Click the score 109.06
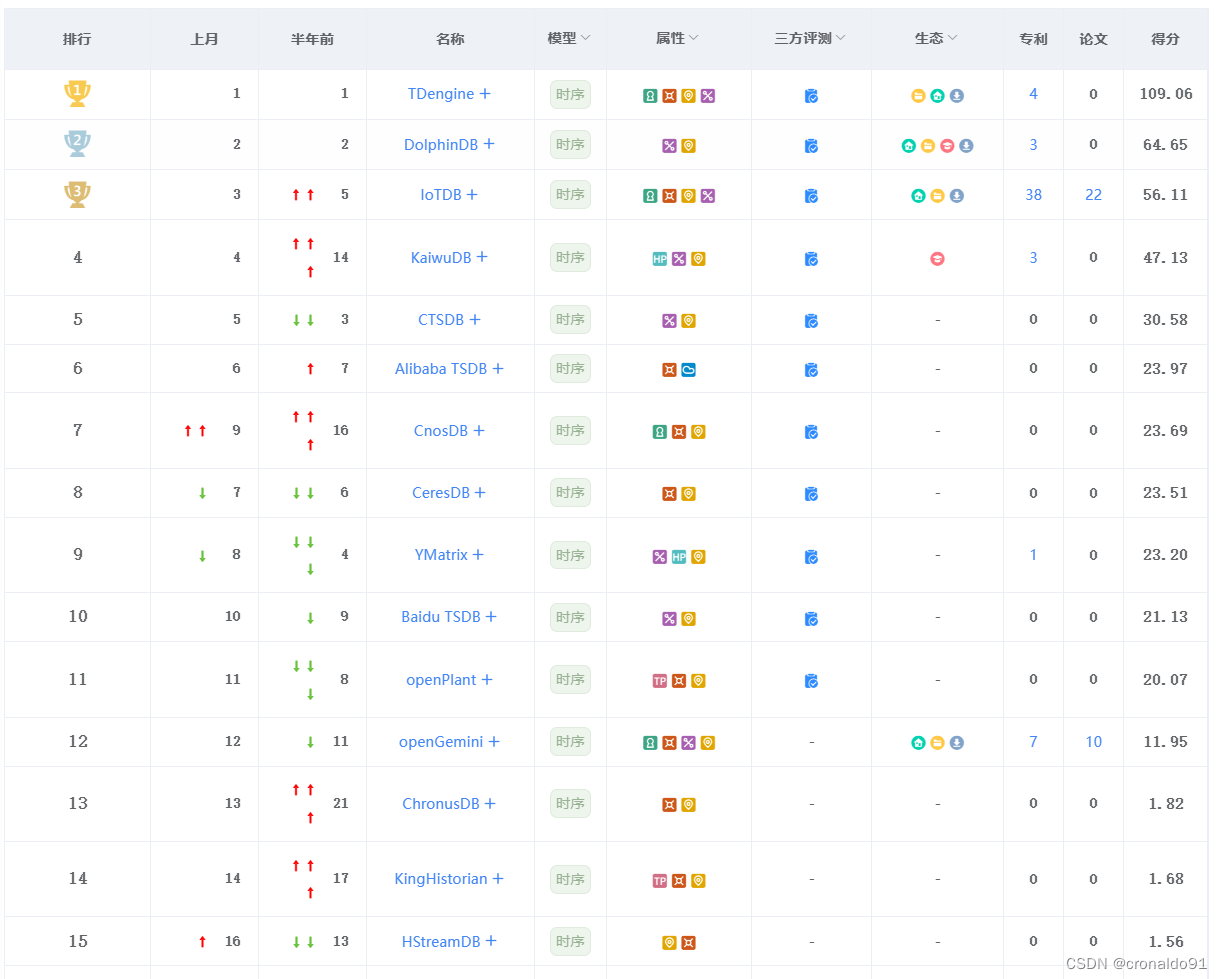 [x=1166, y=94]
